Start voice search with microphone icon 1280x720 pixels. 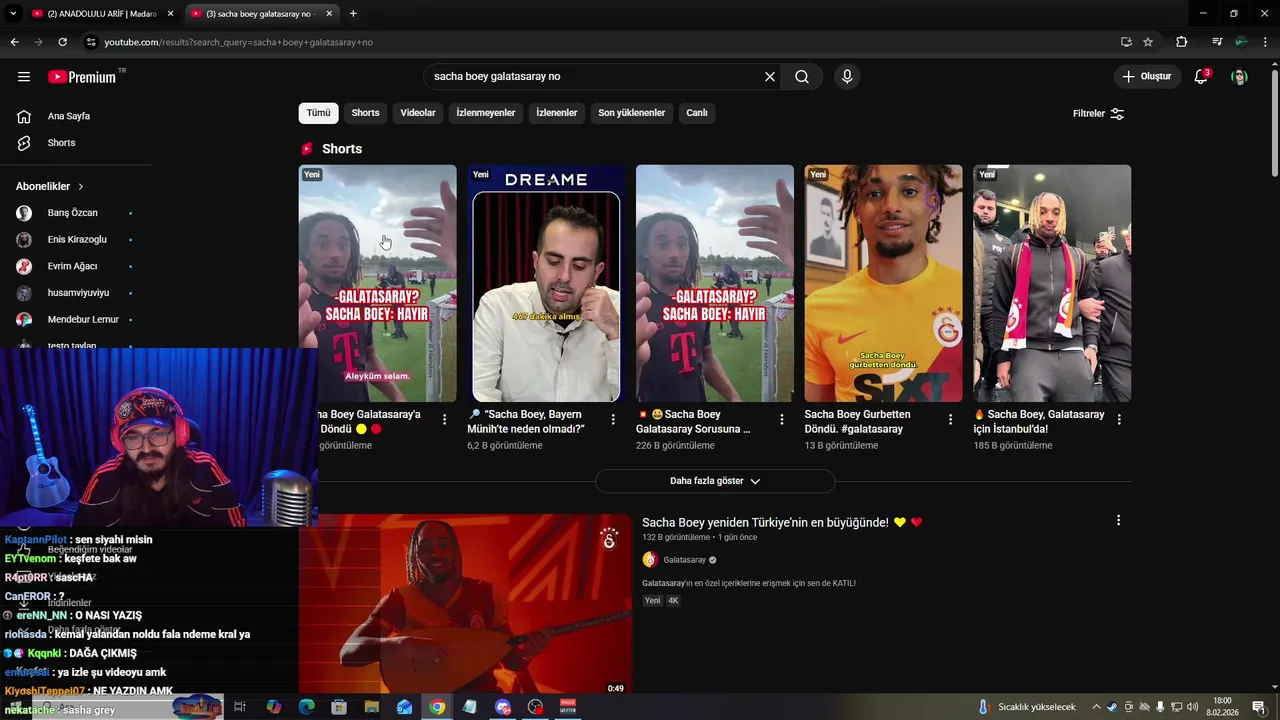click(x=847, y=77)
